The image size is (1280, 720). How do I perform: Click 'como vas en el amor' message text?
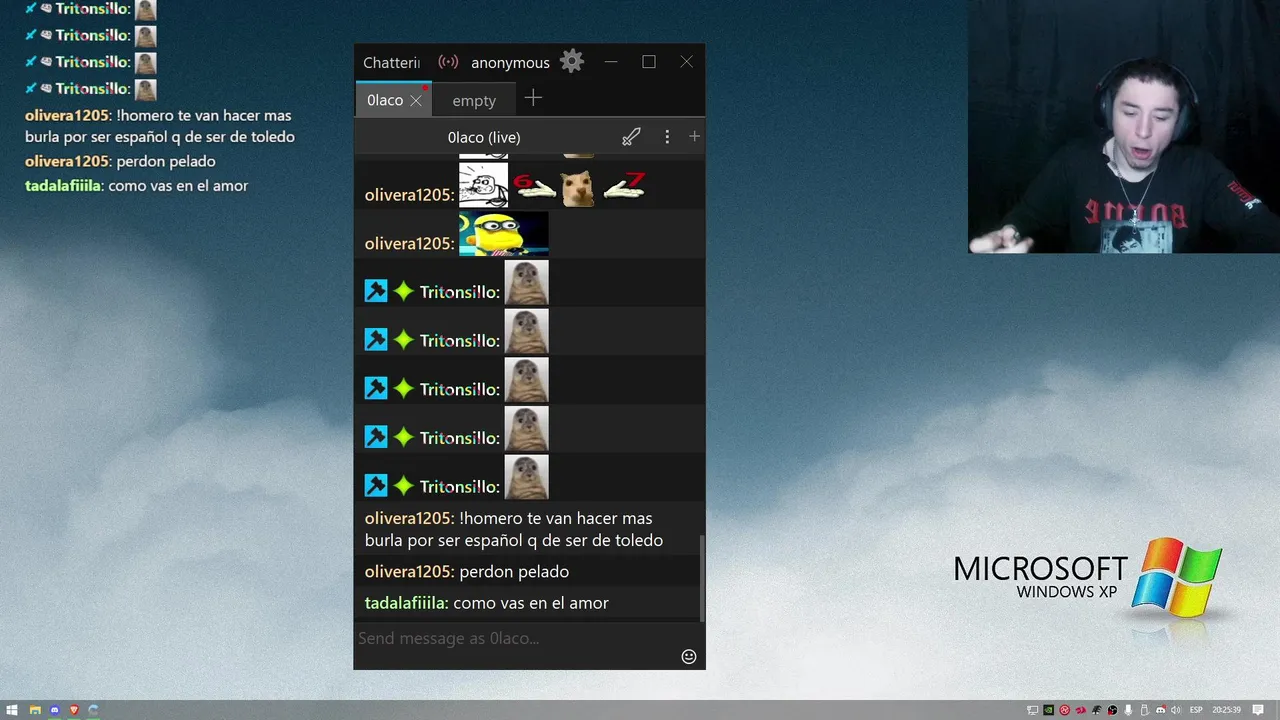(x=531, y=603)
